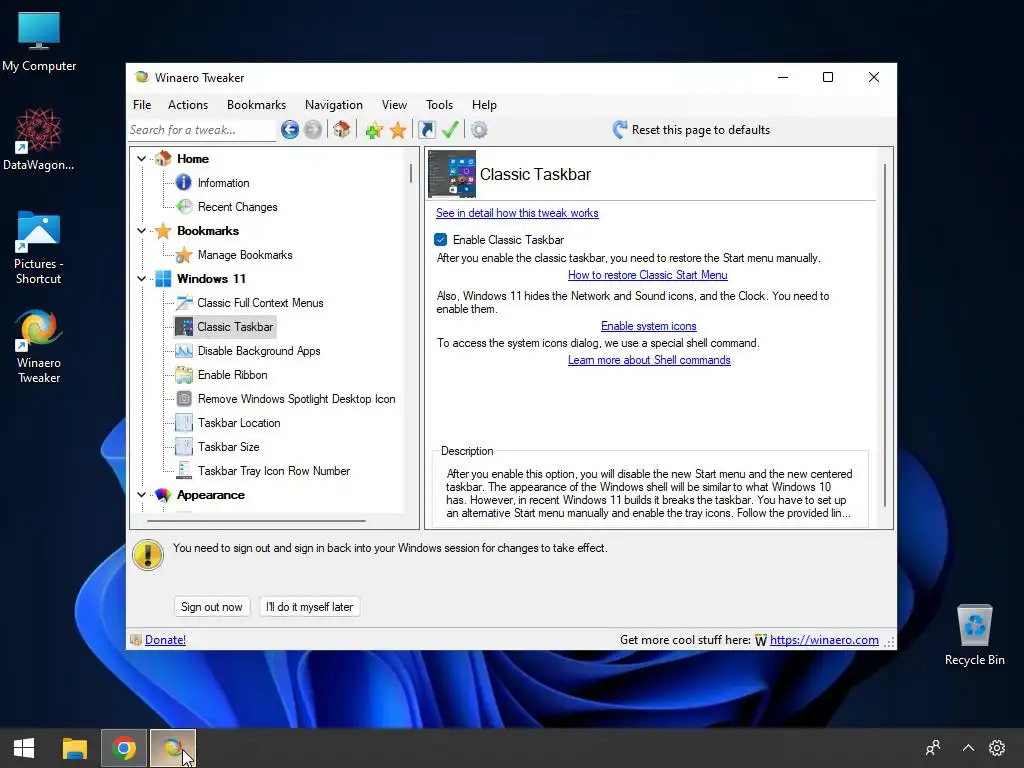1024x768 pixels.
Task: Click the Sign out now button
Action: click(x=212, y=607)
